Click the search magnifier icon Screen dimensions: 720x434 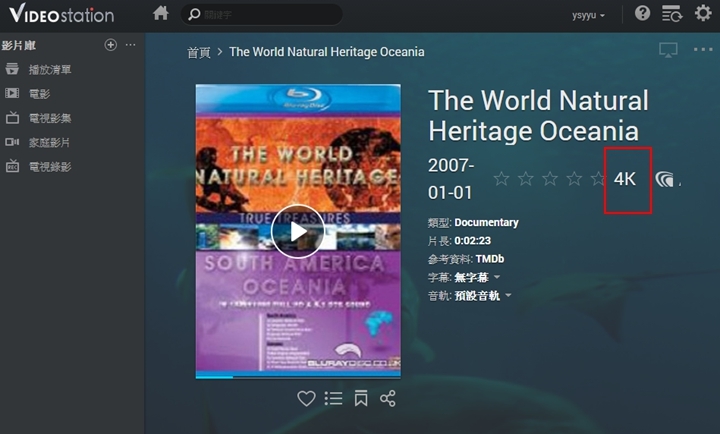(x=194, y=15)
